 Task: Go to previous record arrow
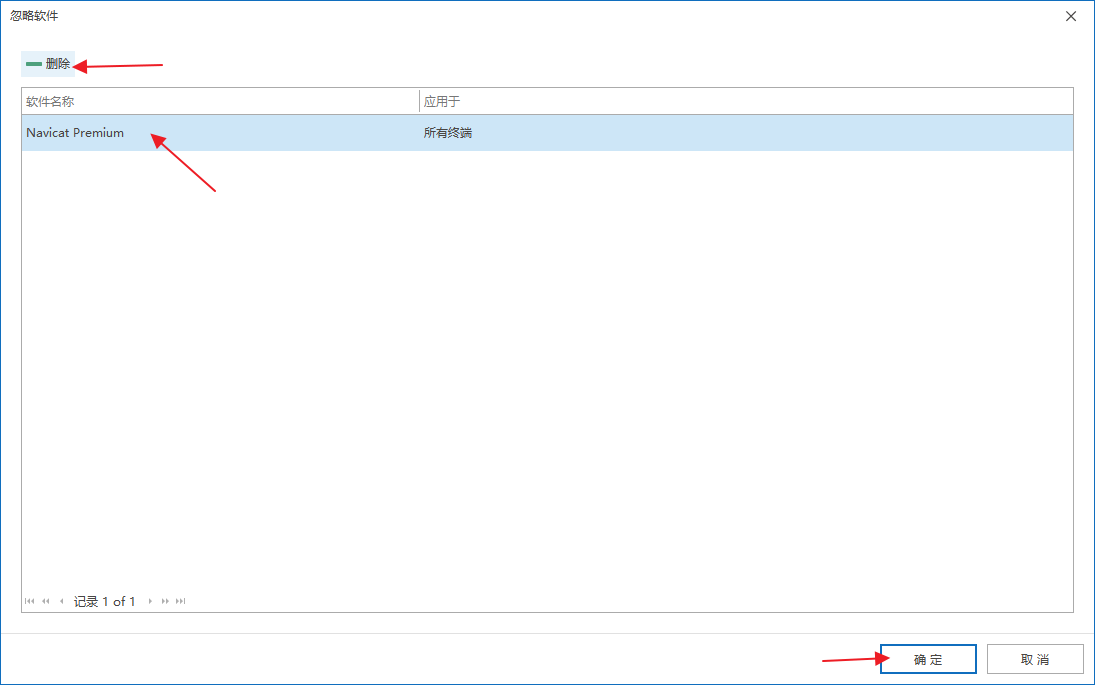(x=61, y=601)
